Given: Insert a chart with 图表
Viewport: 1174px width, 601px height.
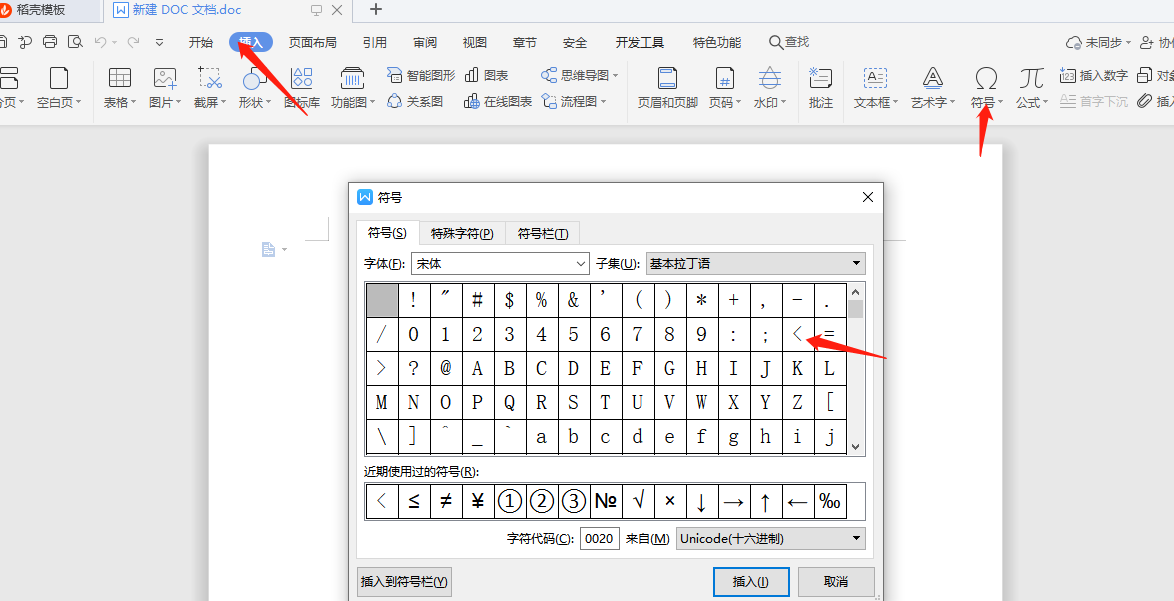Looking at the screenshot, I should point(489,74).
